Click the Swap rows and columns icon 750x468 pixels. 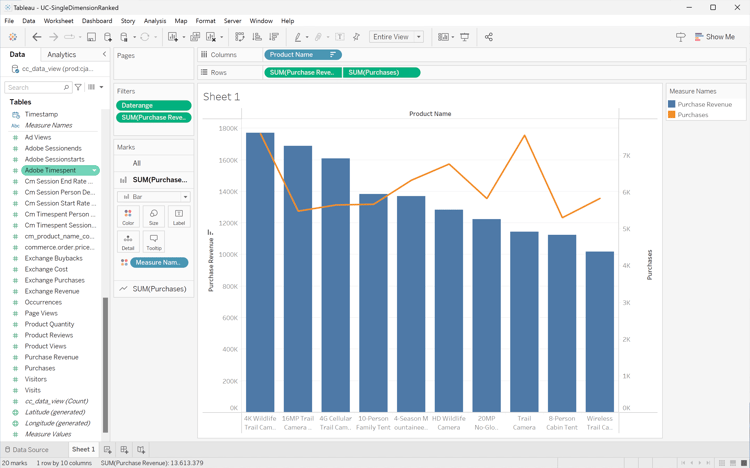tap(240, 37)
